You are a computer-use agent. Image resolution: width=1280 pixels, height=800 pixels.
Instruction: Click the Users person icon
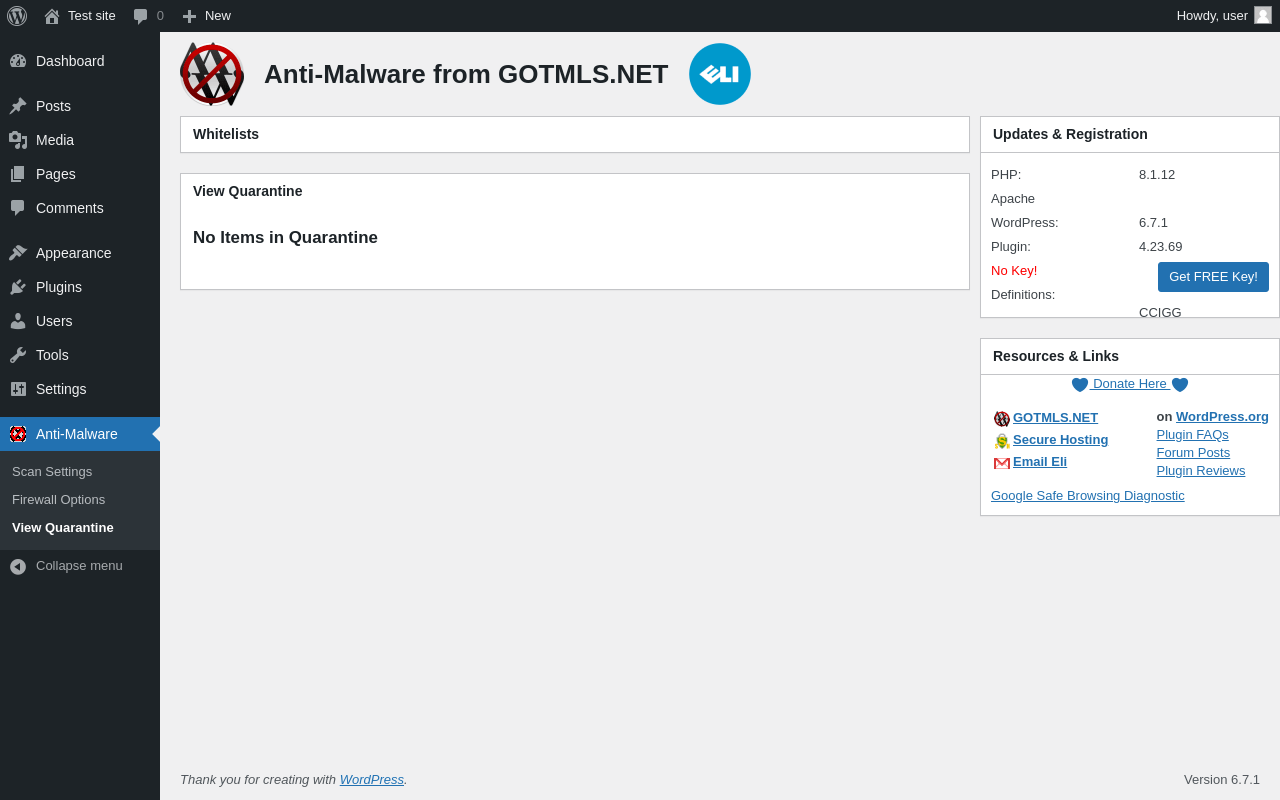pos(18,321)
